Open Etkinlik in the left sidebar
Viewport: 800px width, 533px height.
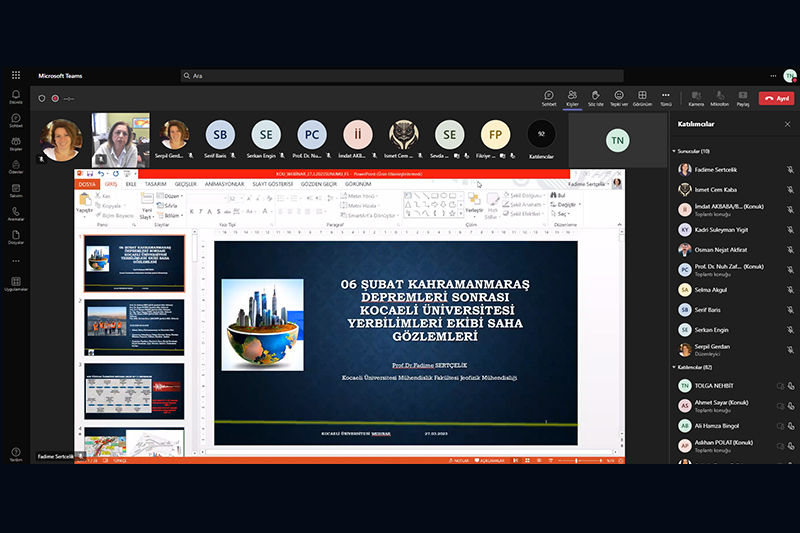pyautogui.click(x=15, y=98)
